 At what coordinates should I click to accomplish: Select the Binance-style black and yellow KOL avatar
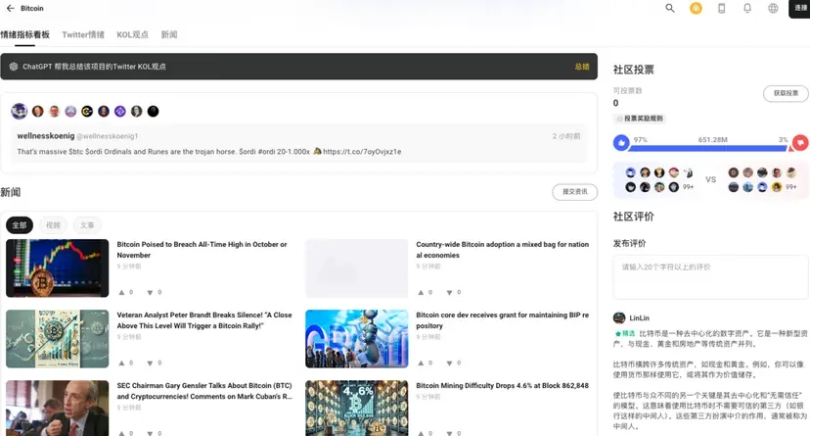(87, 111)
